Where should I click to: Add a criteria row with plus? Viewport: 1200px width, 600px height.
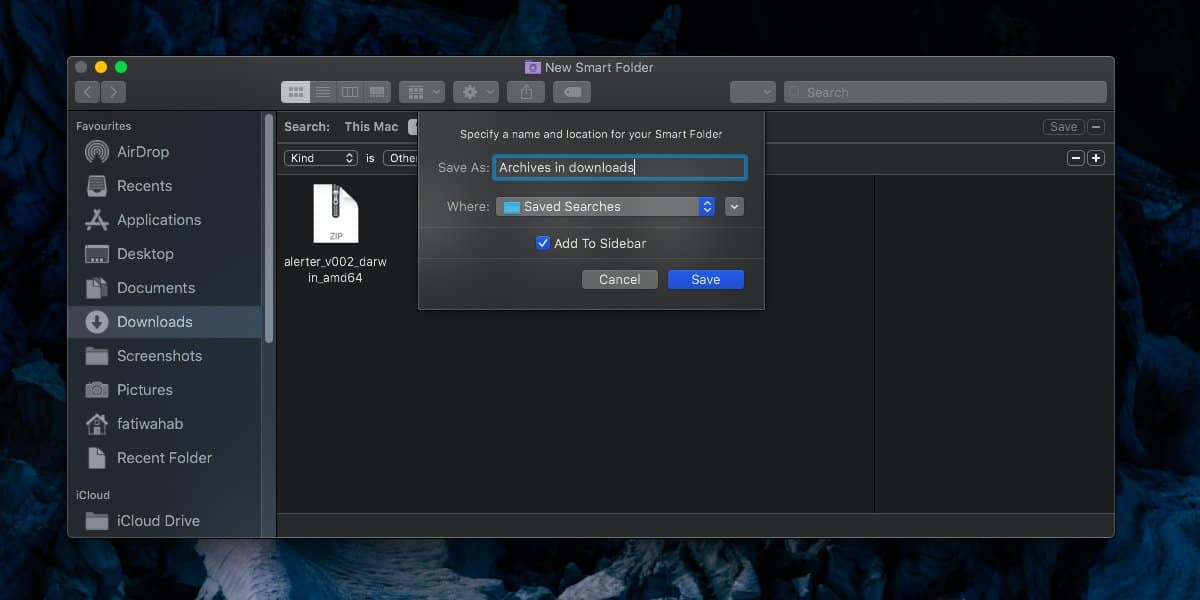pos(1096,158)
